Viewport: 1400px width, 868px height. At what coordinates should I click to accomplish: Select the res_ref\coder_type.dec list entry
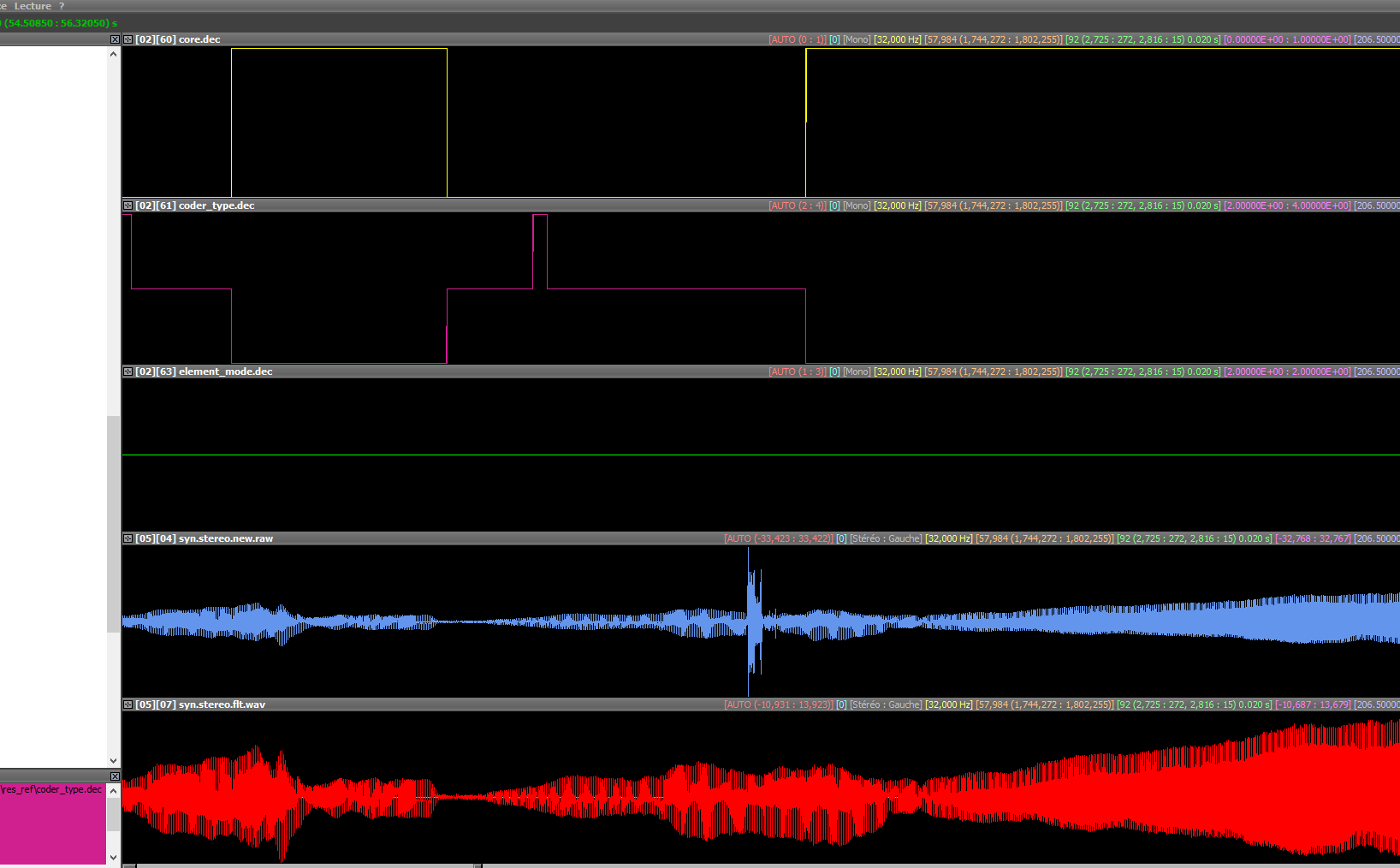point(51,789)
